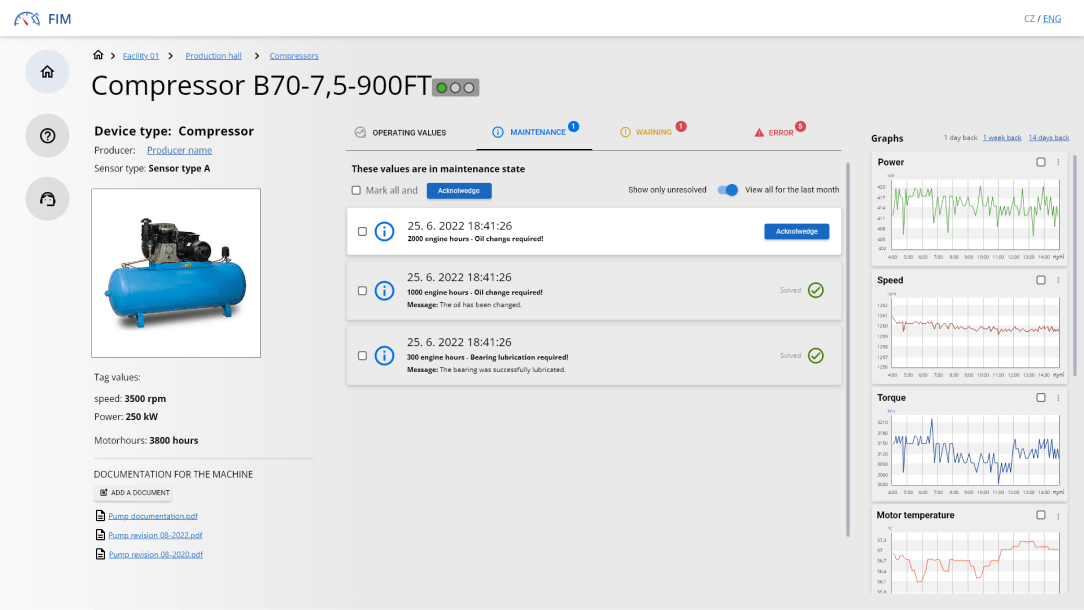This screenshot has height=610, width=1084.
Task: Acknowledge the 2000 engine hours entry
Action: tap(796, 231)
